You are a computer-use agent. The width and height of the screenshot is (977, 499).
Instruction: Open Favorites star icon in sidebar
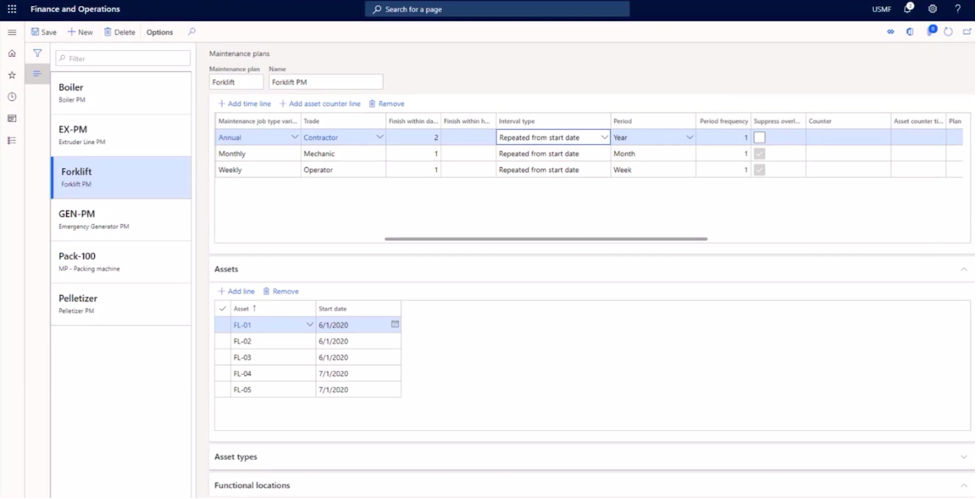12,75
